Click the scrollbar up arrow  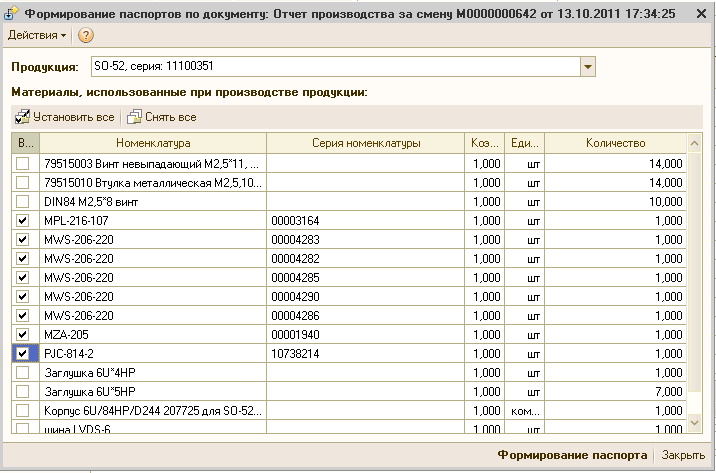click(694, 143)
